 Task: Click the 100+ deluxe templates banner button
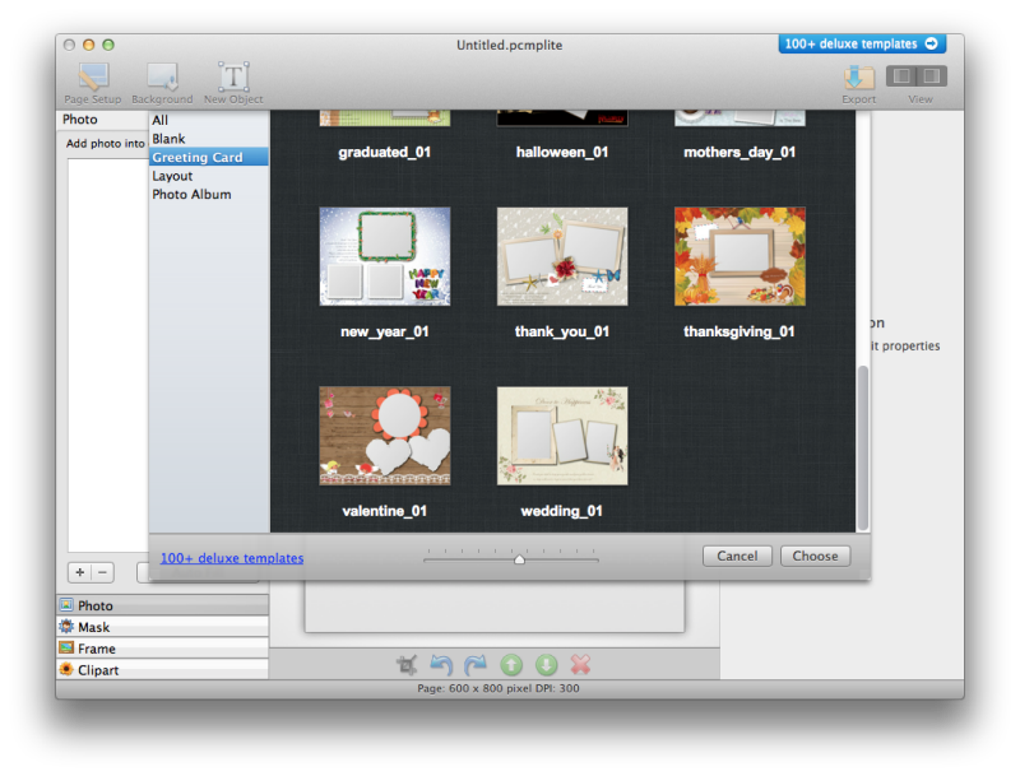coord(861,44)
